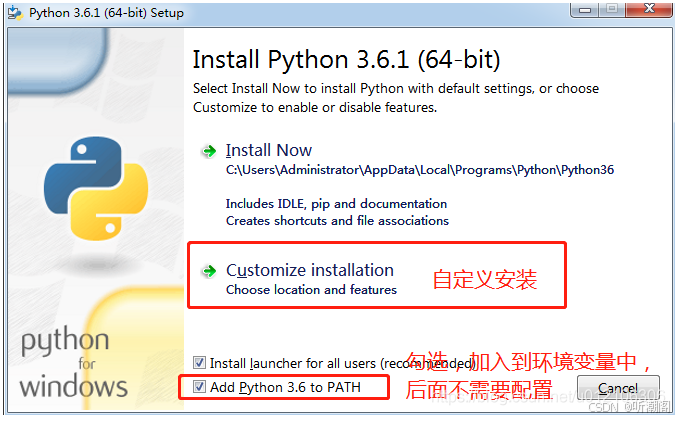The image size is (679, 421).
Task: Click 'Includes IDLE, pip and documentation' text
Action: [336, 204]
